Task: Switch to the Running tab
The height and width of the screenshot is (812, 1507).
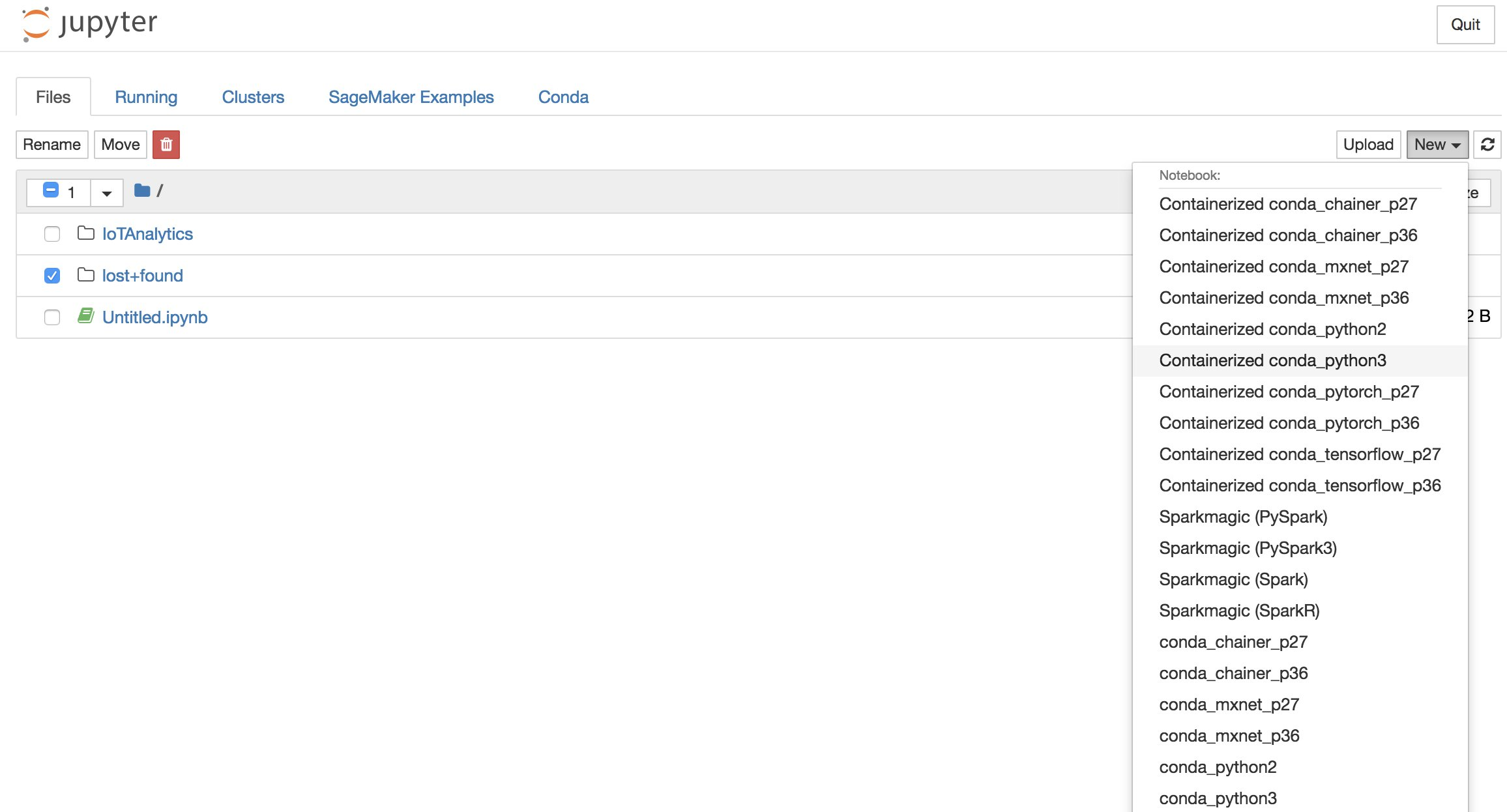Action: tap(146, 97)
